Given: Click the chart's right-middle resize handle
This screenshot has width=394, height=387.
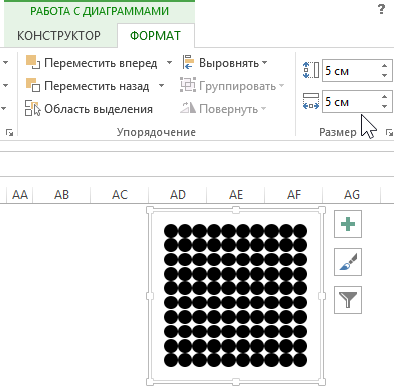Looking at the screenshot, I should [322, 296].
